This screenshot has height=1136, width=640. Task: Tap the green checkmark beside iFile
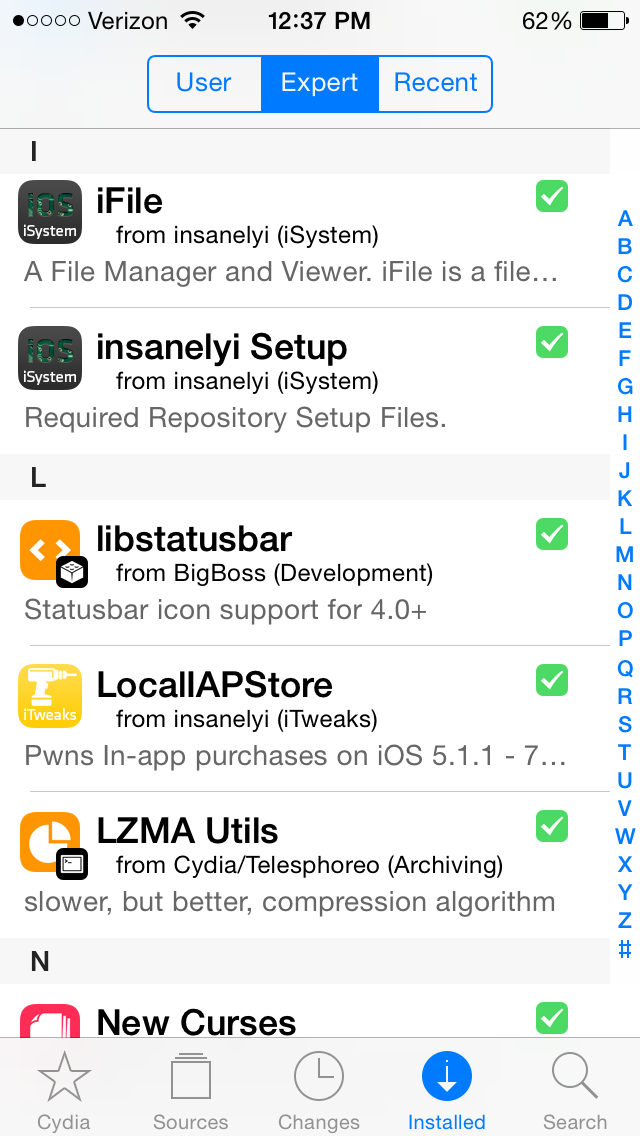(552, 196)
